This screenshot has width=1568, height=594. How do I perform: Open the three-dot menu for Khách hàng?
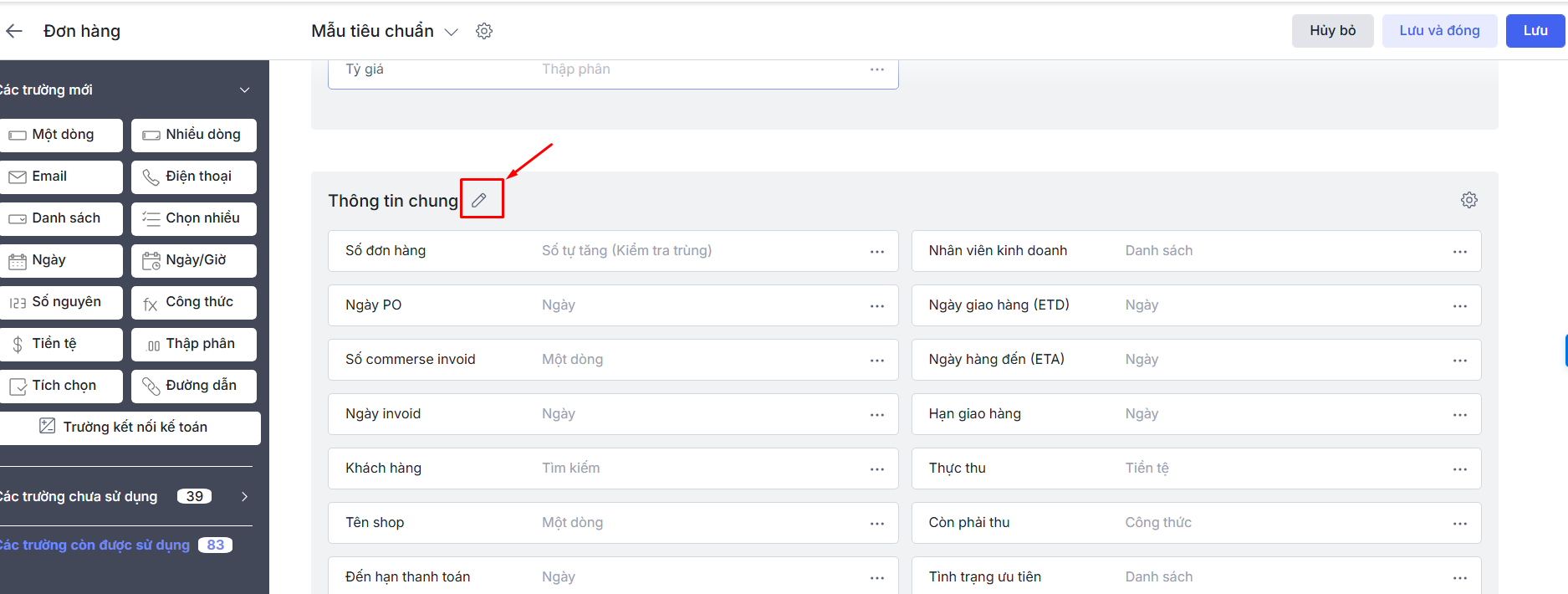[876, 469]
